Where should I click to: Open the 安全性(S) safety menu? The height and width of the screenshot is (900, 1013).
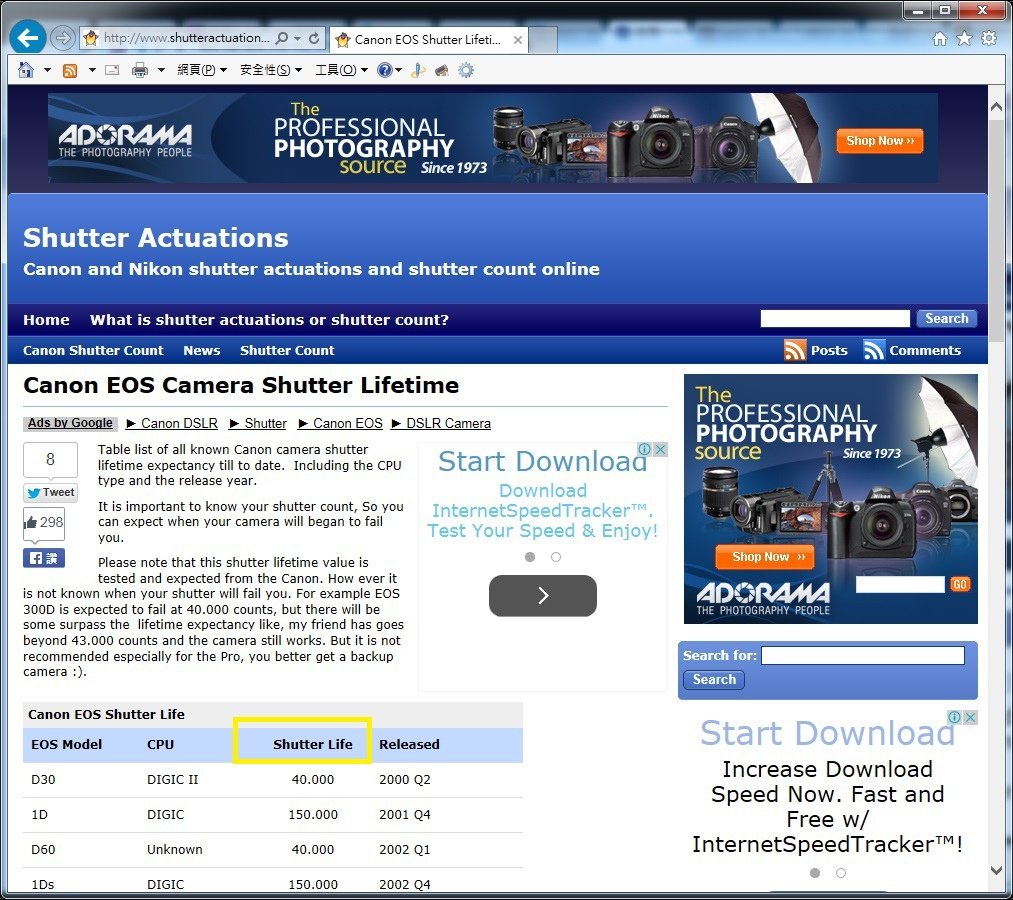tap(271, 70)
